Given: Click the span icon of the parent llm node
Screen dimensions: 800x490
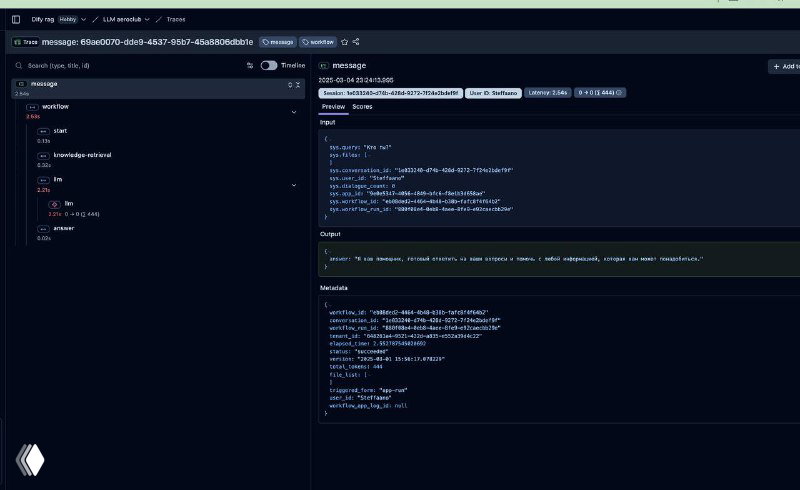Looking at the screenshot, I should point(43,180).
